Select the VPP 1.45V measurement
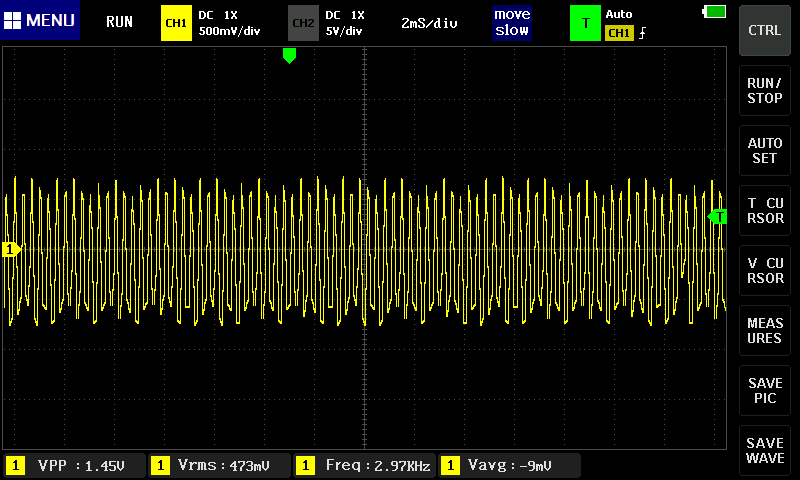 [x=74, y=465]
